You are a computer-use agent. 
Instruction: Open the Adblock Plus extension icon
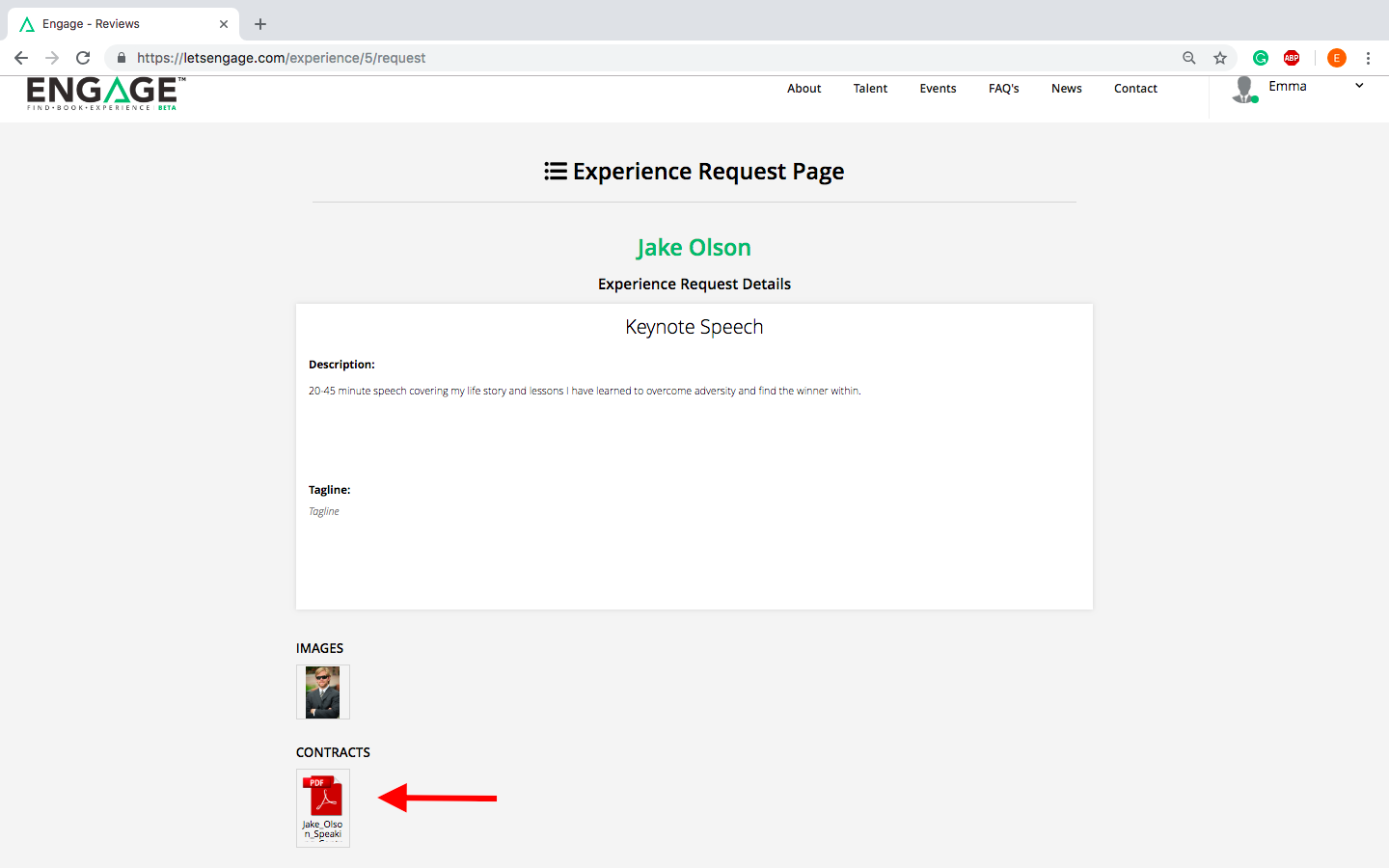click(x=1292, y=58)
